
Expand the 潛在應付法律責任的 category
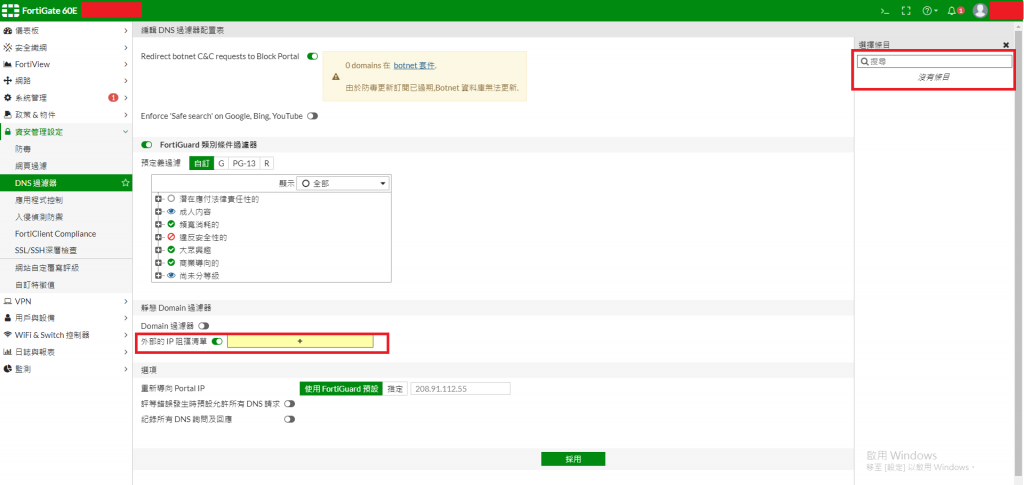click(x=159, y=199)
